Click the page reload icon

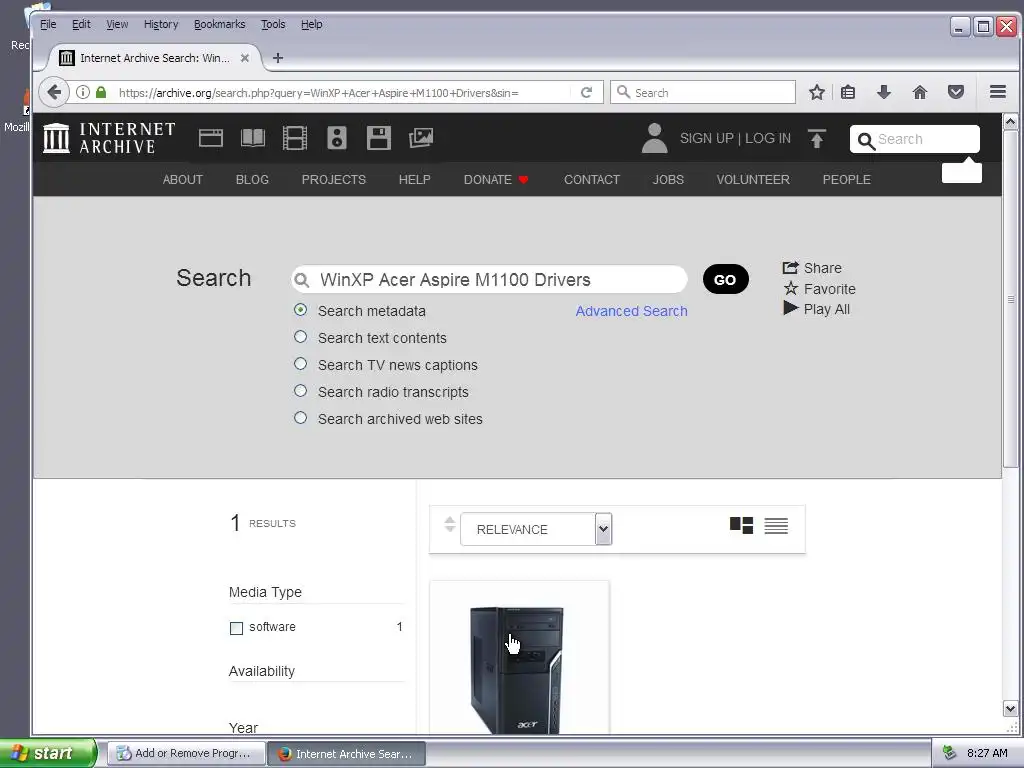click(586, 92)
